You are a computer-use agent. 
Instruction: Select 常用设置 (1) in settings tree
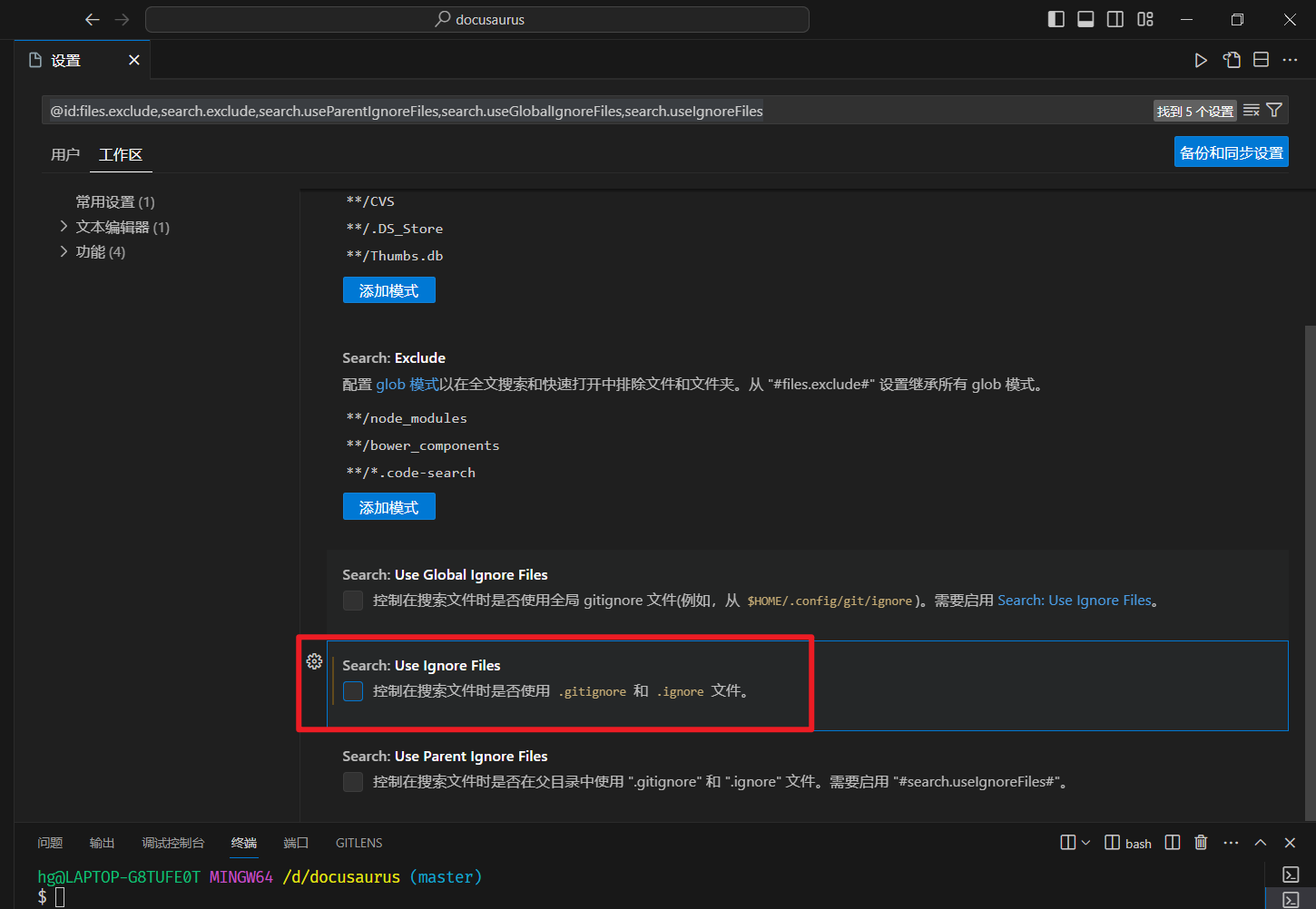tap(115, 201)
